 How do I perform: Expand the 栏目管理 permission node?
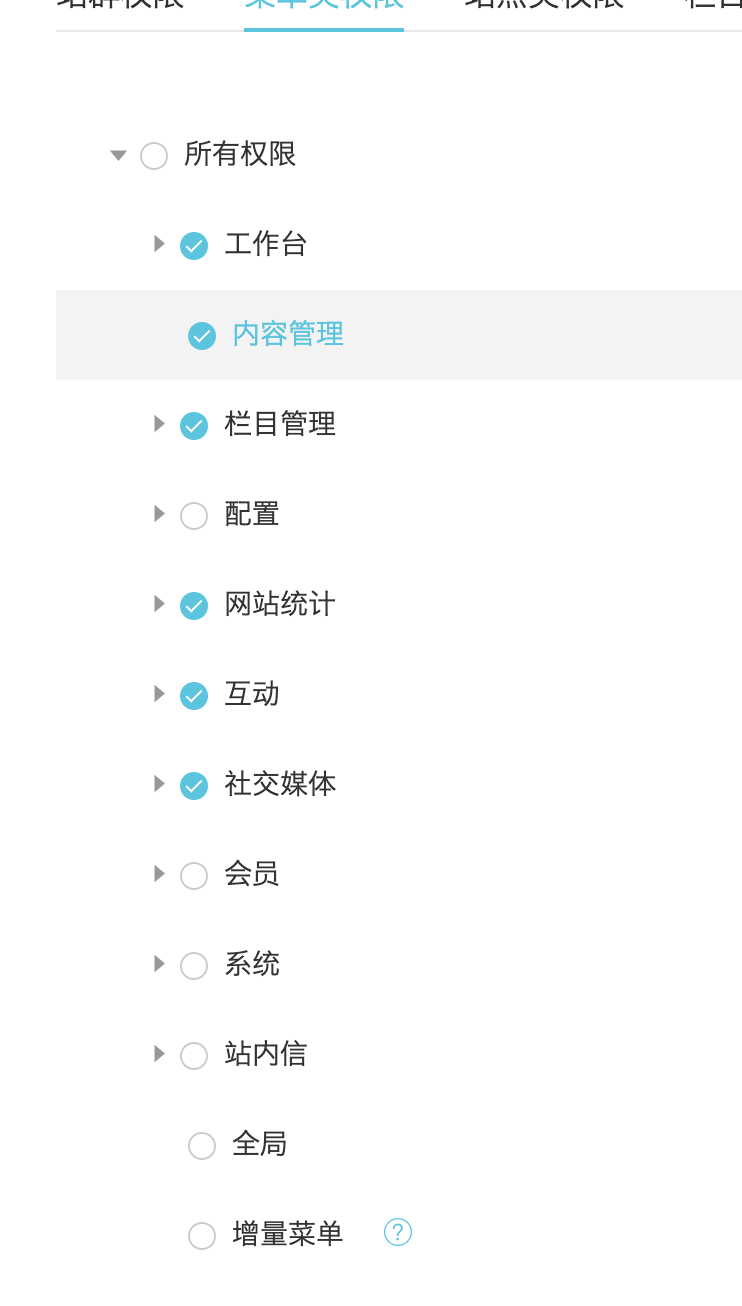click(158, 424)
